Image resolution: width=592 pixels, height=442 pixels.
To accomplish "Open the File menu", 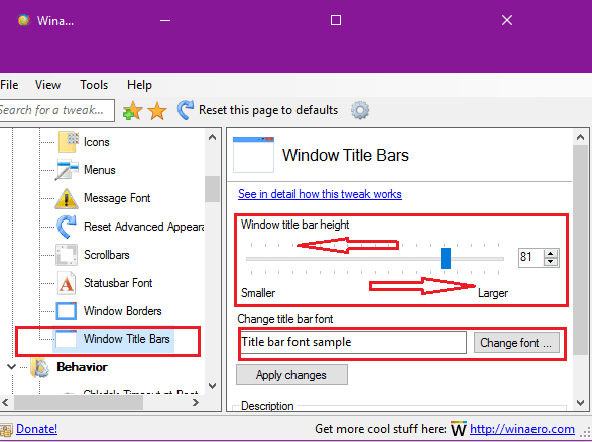I will pos(9,85).
